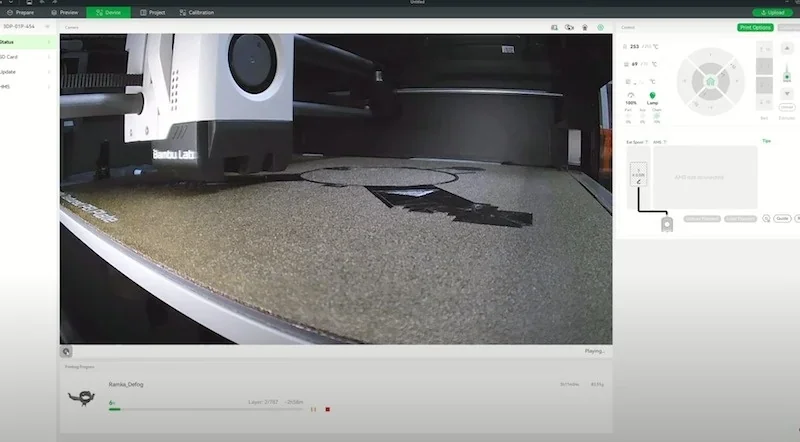Toggle the Aux fan
800x442 pixels.
[x=642, y=116]
